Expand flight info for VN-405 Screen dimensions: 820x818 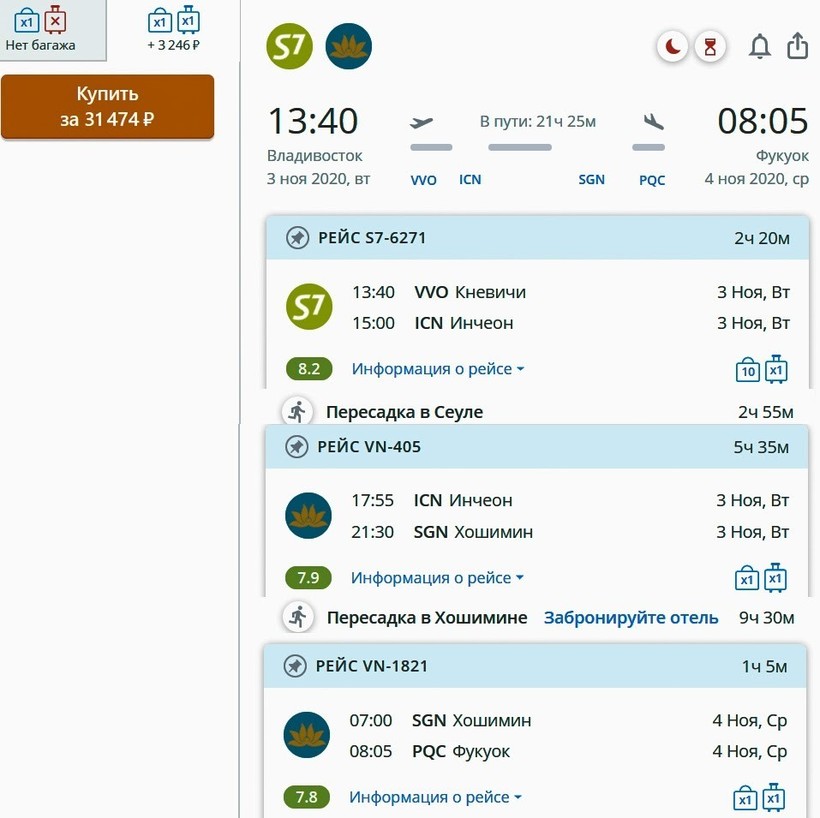pos(437,578)
